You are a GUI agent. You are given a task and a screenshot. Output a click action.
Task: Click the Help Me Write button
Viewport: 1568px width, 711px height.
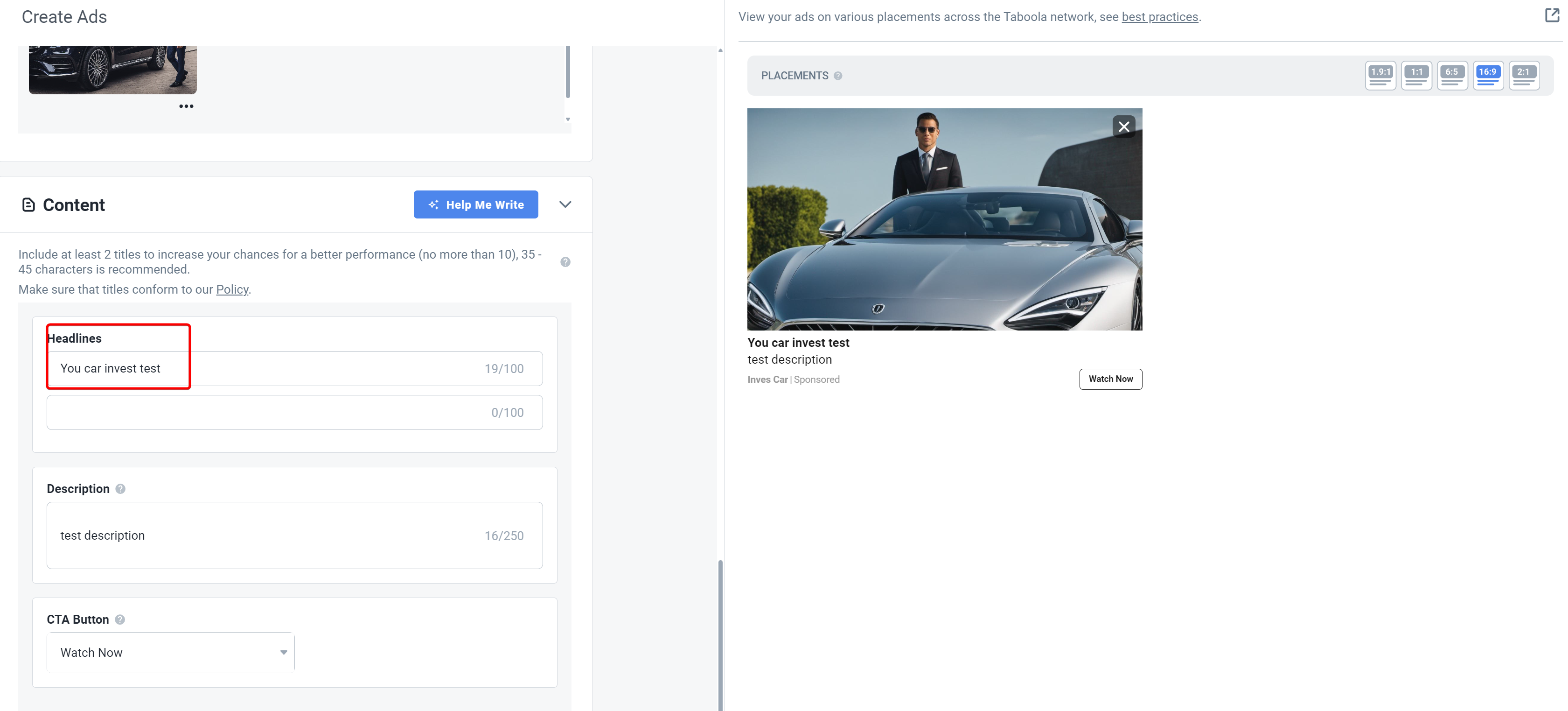(475, 204)
